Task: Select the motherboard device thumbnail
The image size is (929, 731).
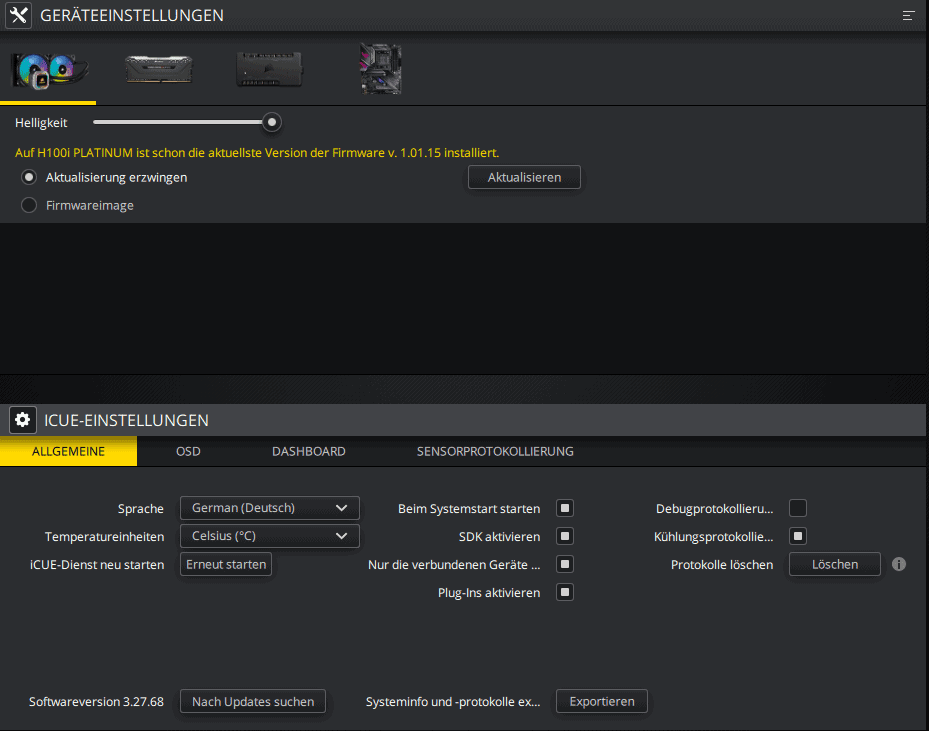Action: click(381, 69)
